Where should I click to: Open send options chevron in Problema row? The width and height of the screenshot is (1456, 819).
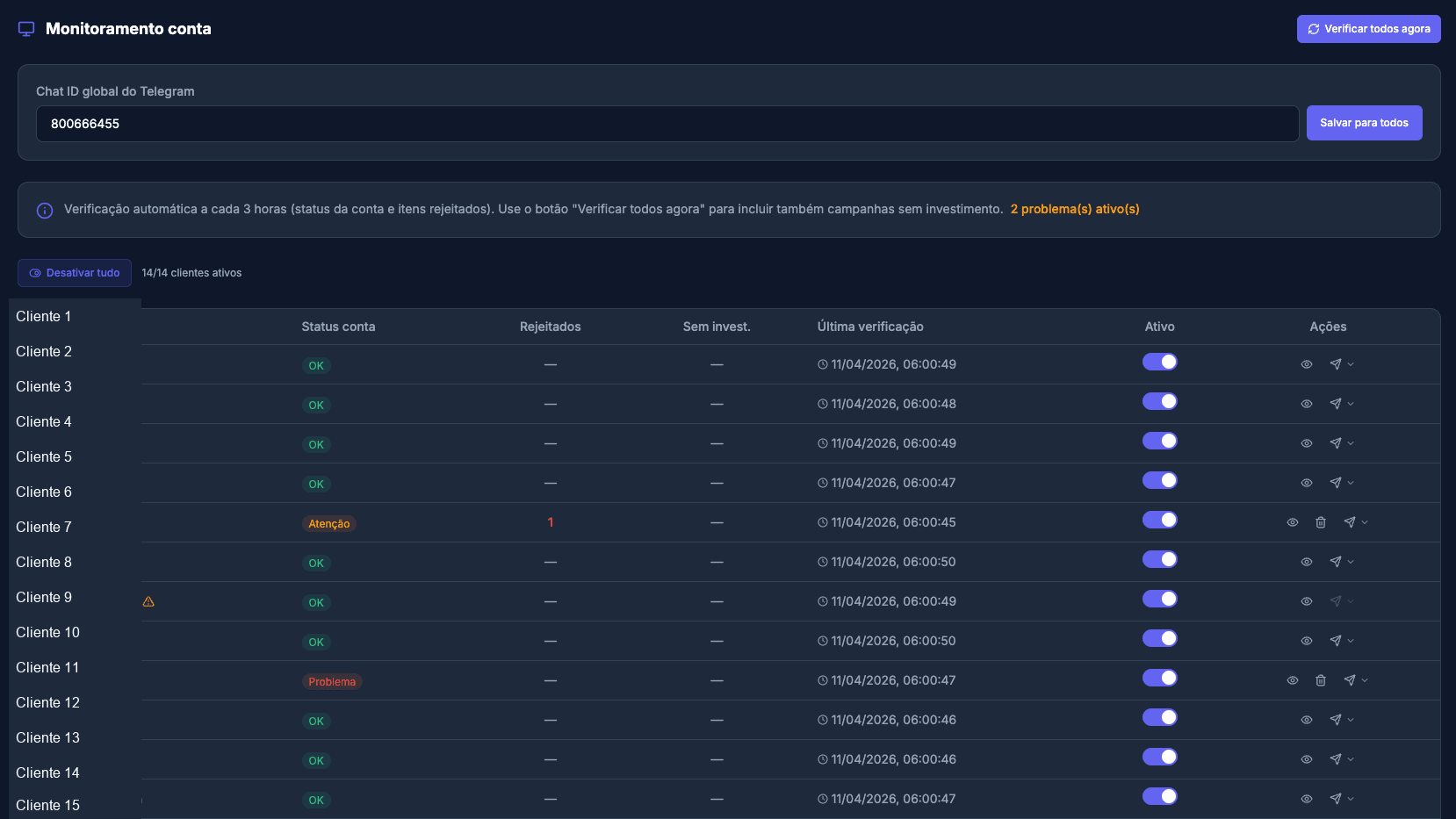click(1365, 680)
